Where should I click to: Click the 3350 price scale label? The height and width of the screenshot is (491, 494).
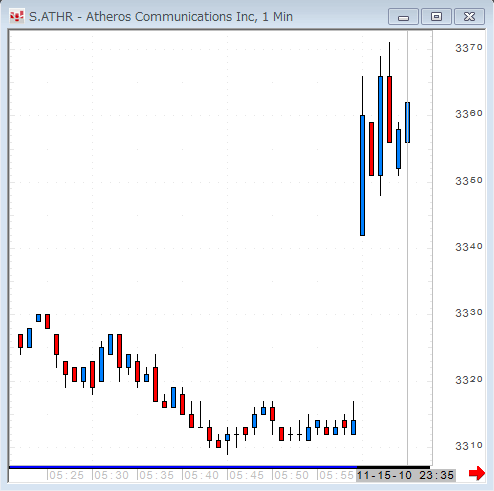click(469, 181)
